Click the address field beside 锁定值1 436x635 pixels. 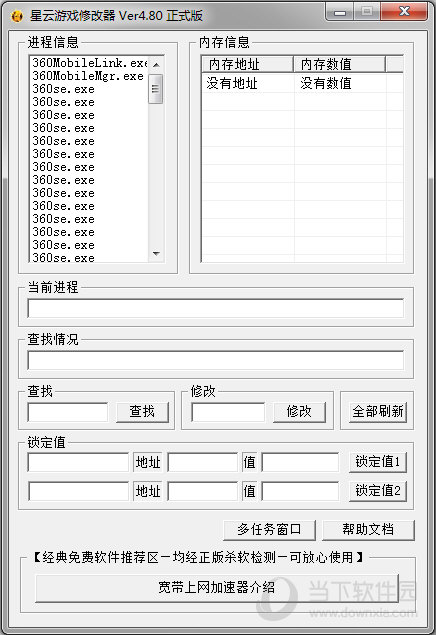(x=202, y=462)
